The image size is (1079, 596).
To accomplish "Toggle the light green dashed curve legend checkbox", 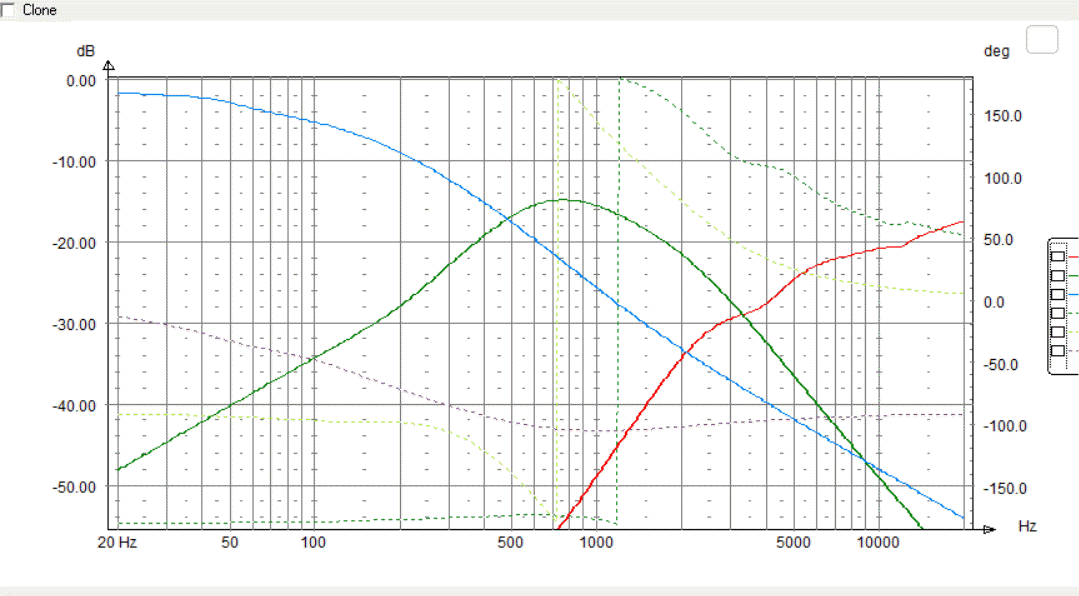I will (1058, 332).
